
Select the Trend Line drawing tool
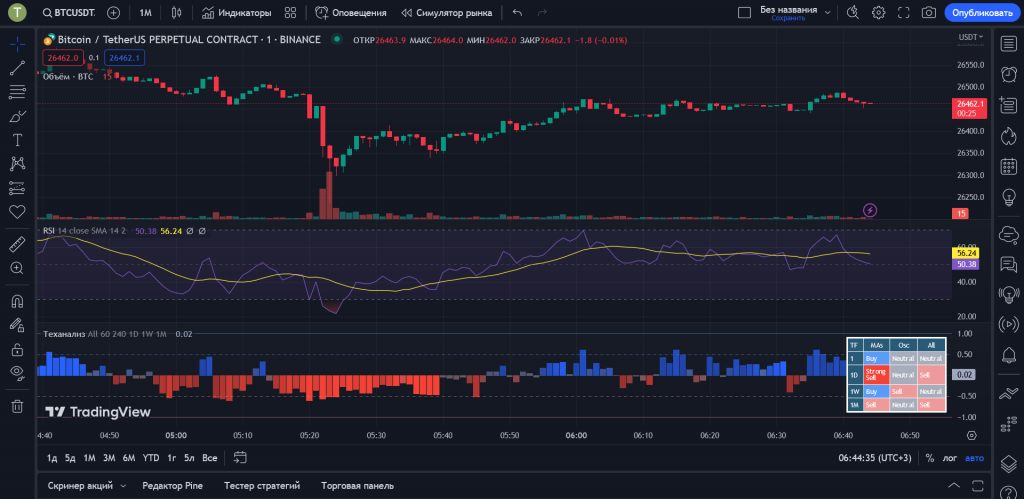point(17,69)
